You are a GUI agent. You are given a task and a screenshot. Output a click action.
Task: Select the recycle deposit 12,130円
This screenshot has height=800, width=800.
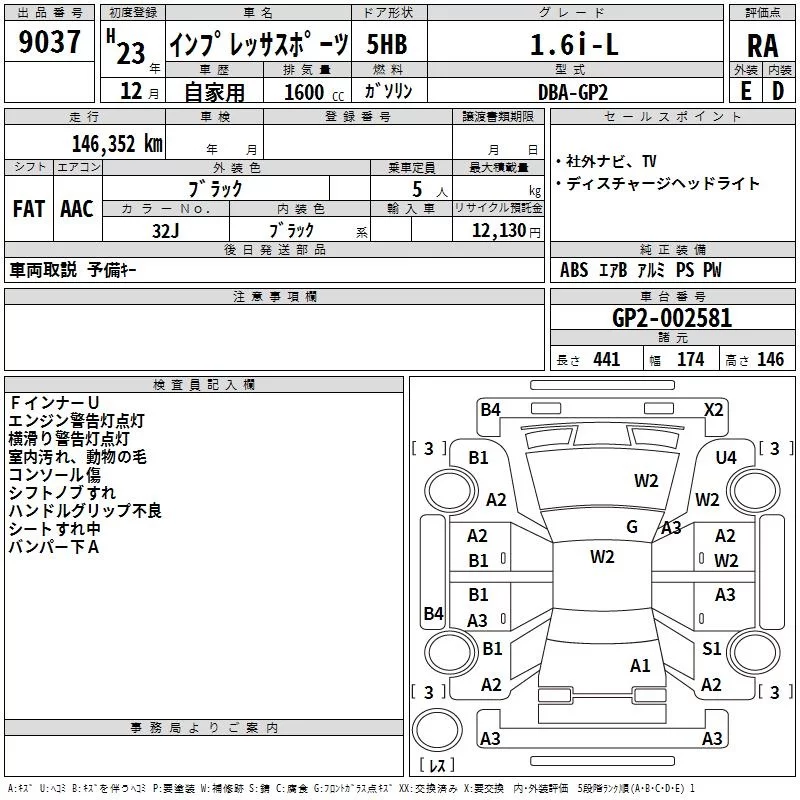(x=506, y=231)
